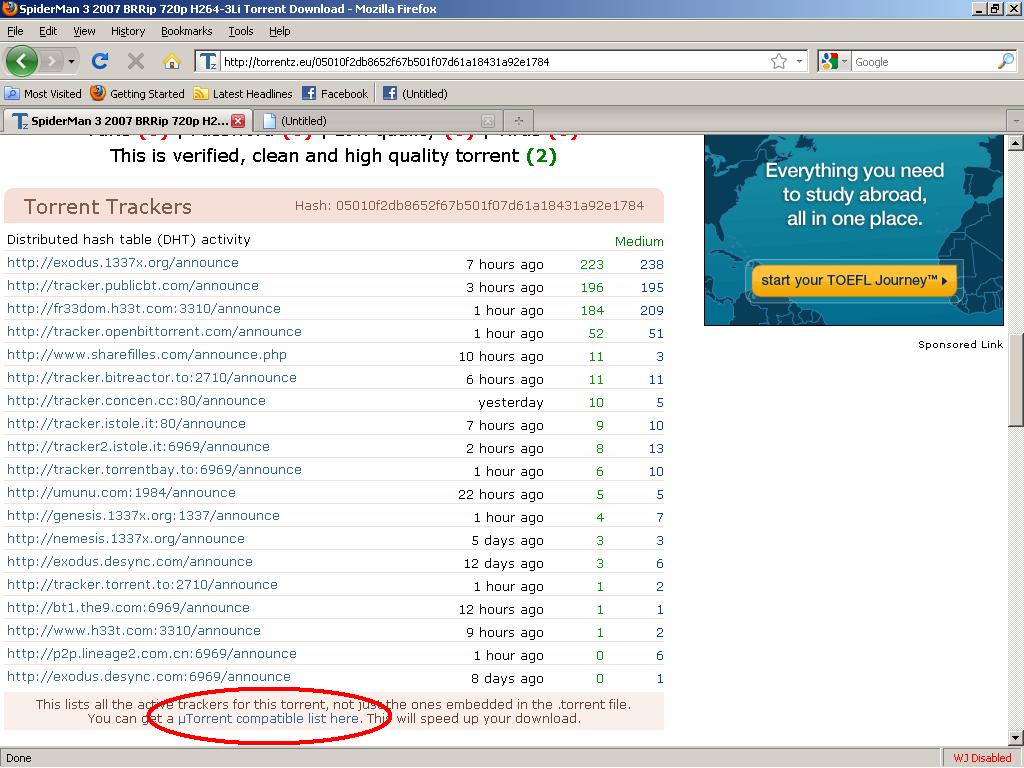Open the Bookmarks menu
Screen dimensions: 1024x768
point(186,31)
